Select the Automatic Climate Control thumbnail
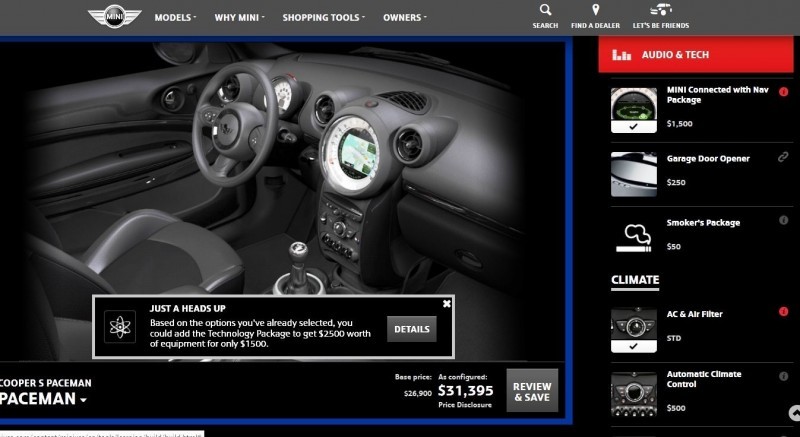 click(634, 394)
